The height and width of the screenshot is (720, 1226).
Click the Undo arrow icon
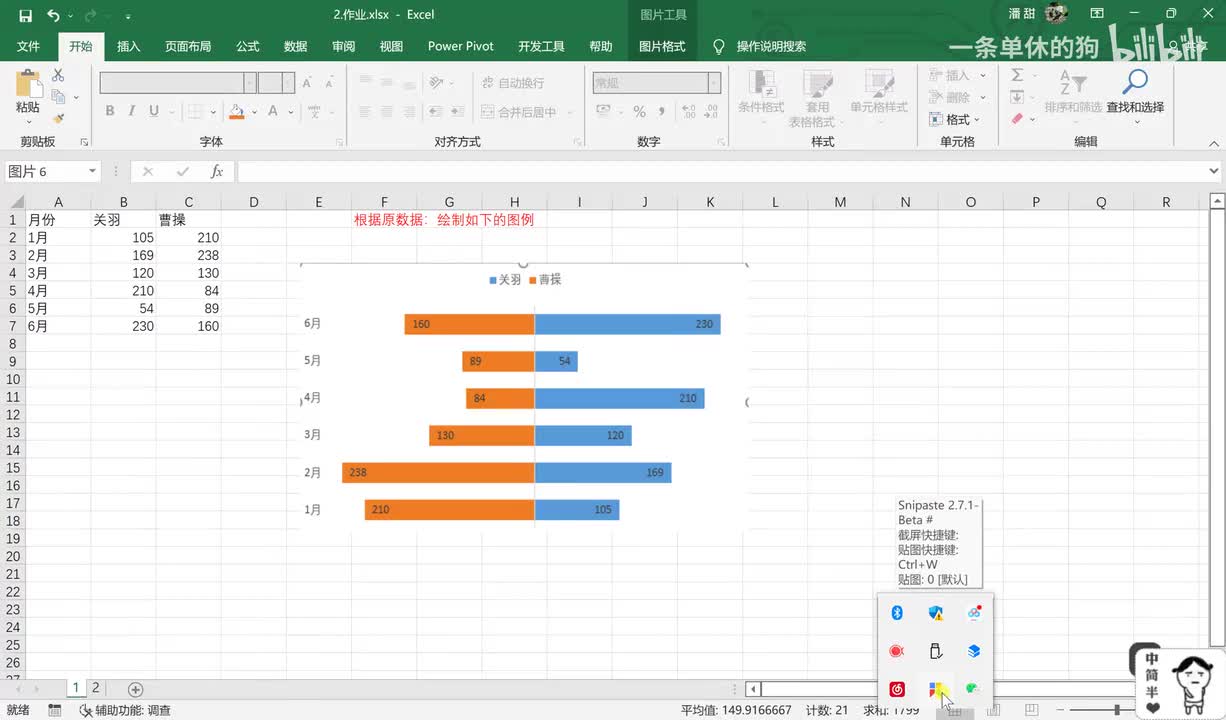[53, 15]
